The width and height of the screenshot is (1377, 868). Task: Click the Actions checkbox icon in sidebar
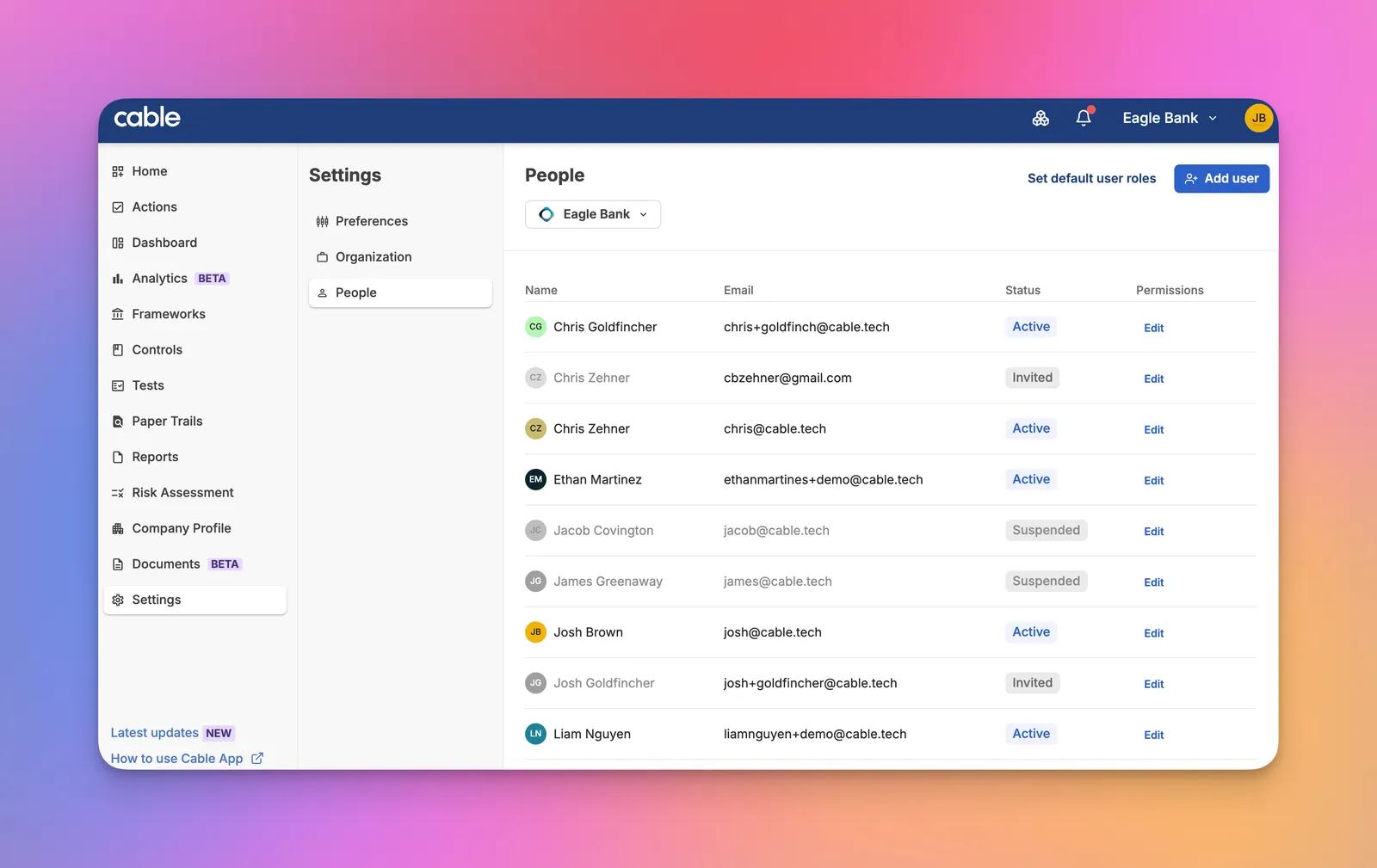tap(118, 207)
